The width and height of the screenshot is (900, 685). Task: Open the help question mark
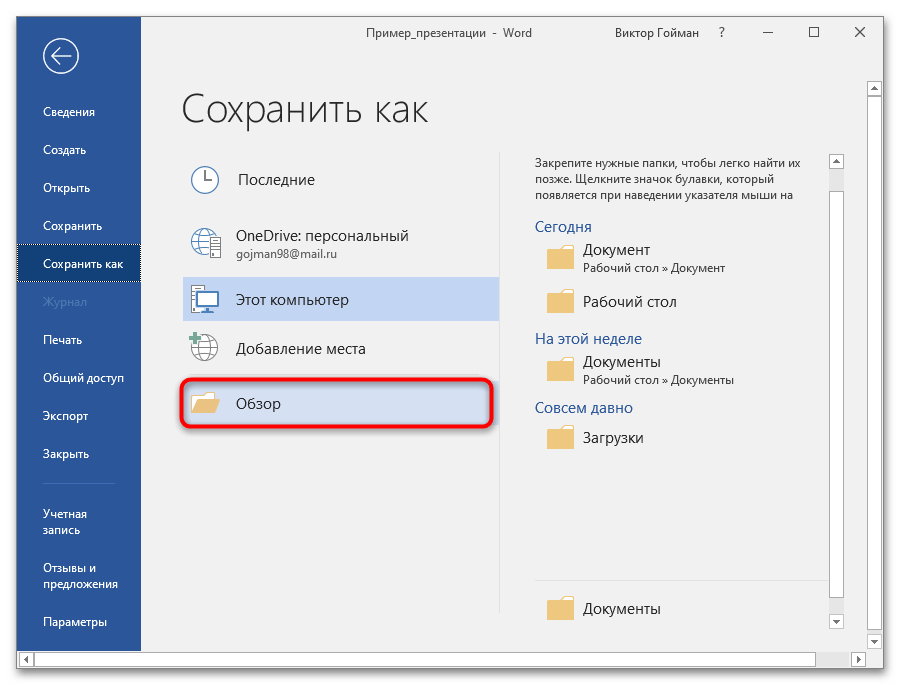point(721,33)
